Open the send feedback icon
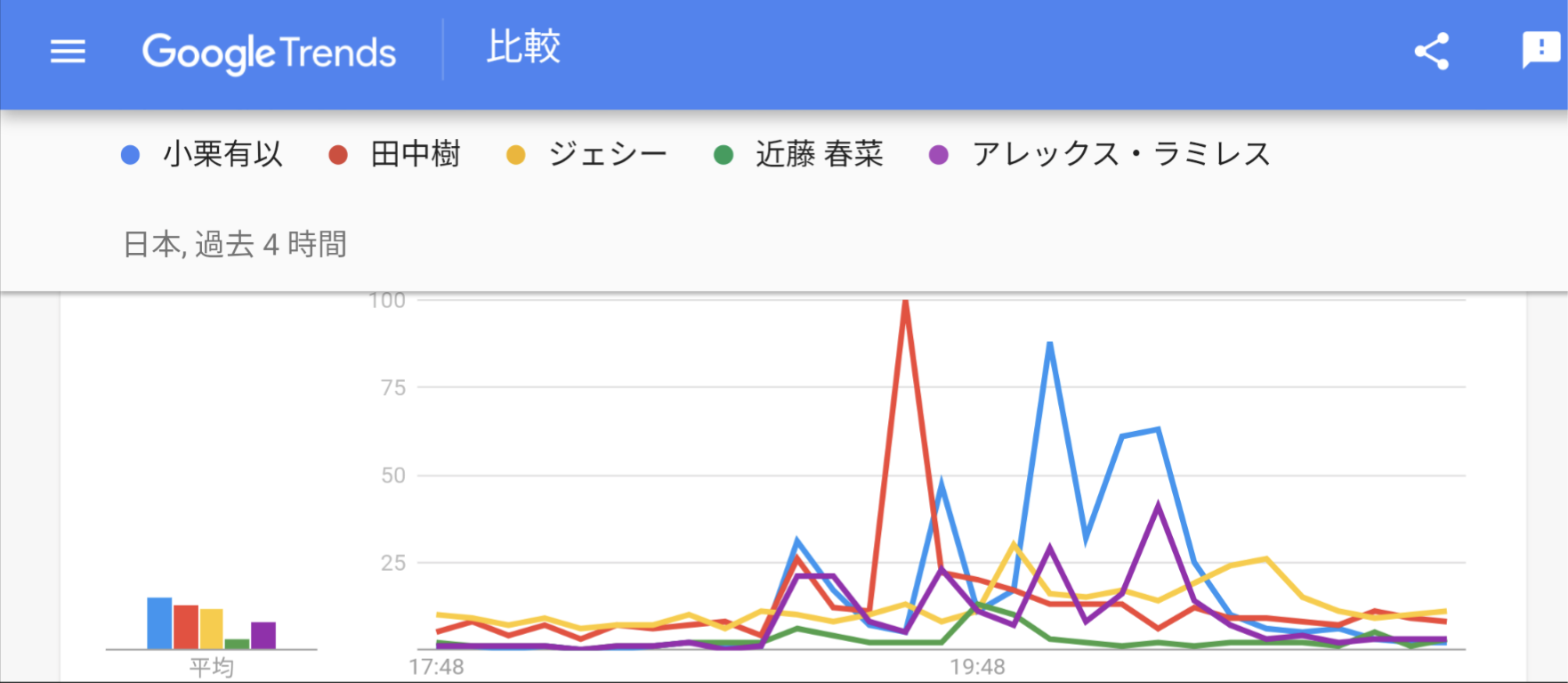This screenshot has width=1568, height=683. pyautogui.click(x=1540, y=50)
